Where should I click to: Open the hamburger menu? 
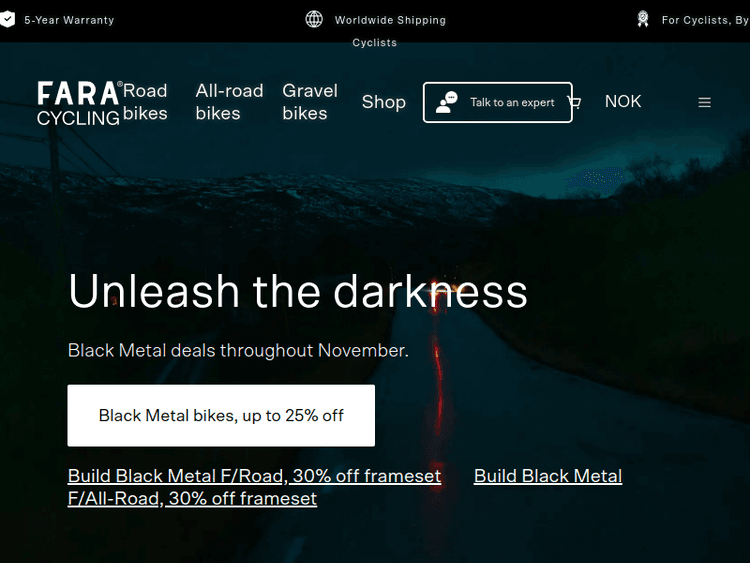(705, 102)
